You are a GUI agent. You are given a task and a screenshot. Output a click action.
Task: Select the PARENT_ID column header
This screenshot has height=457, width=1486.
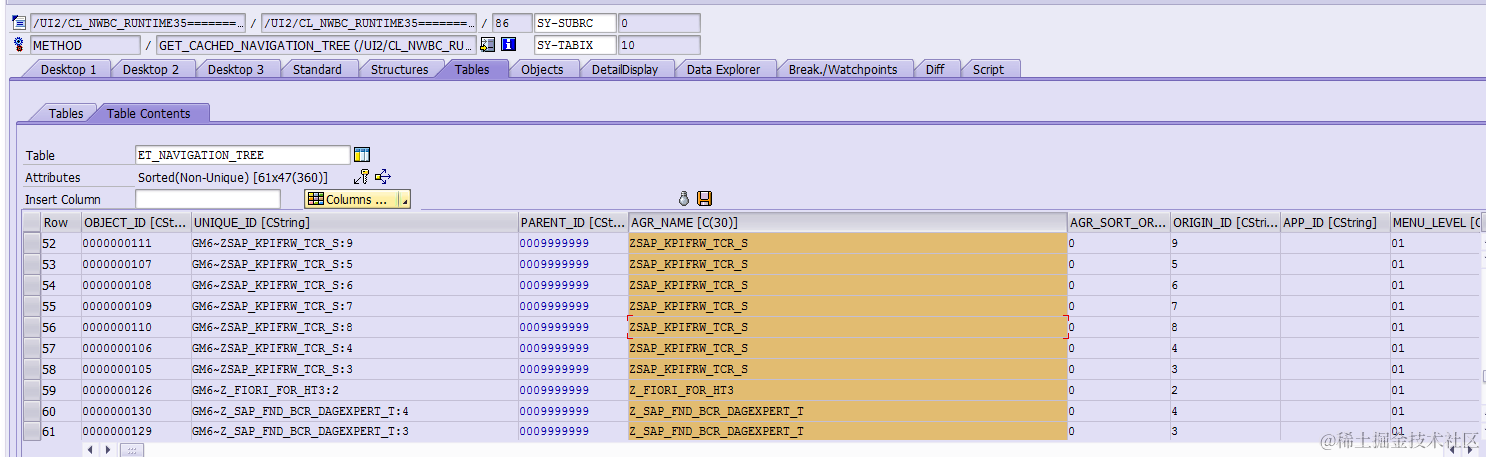572,222
